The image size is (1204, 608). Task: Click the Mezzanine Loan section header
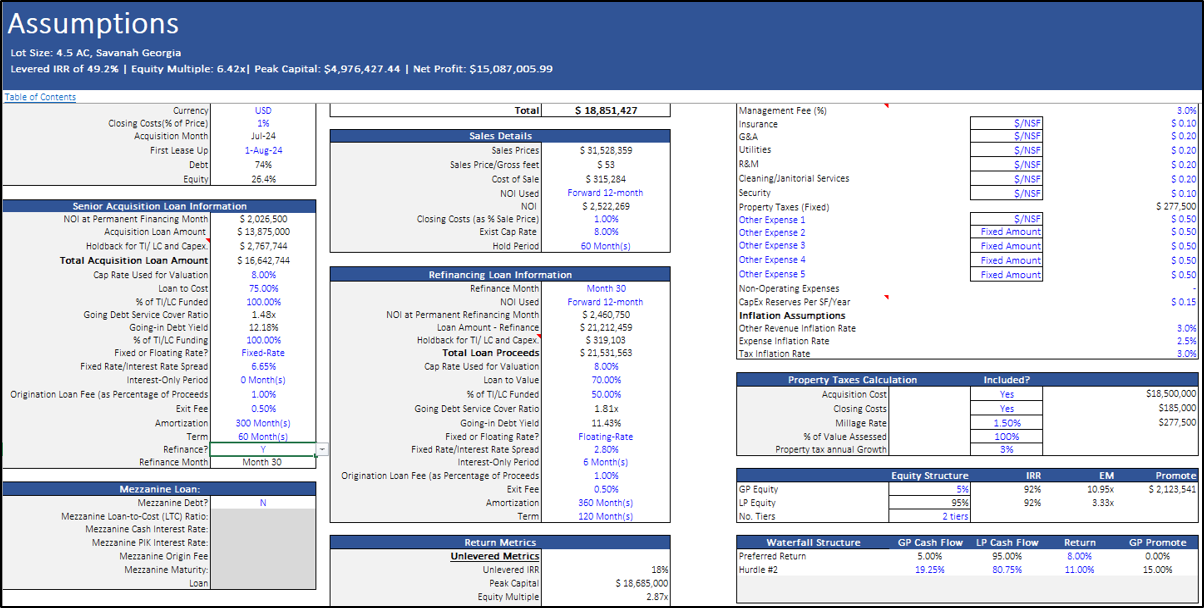160,489
